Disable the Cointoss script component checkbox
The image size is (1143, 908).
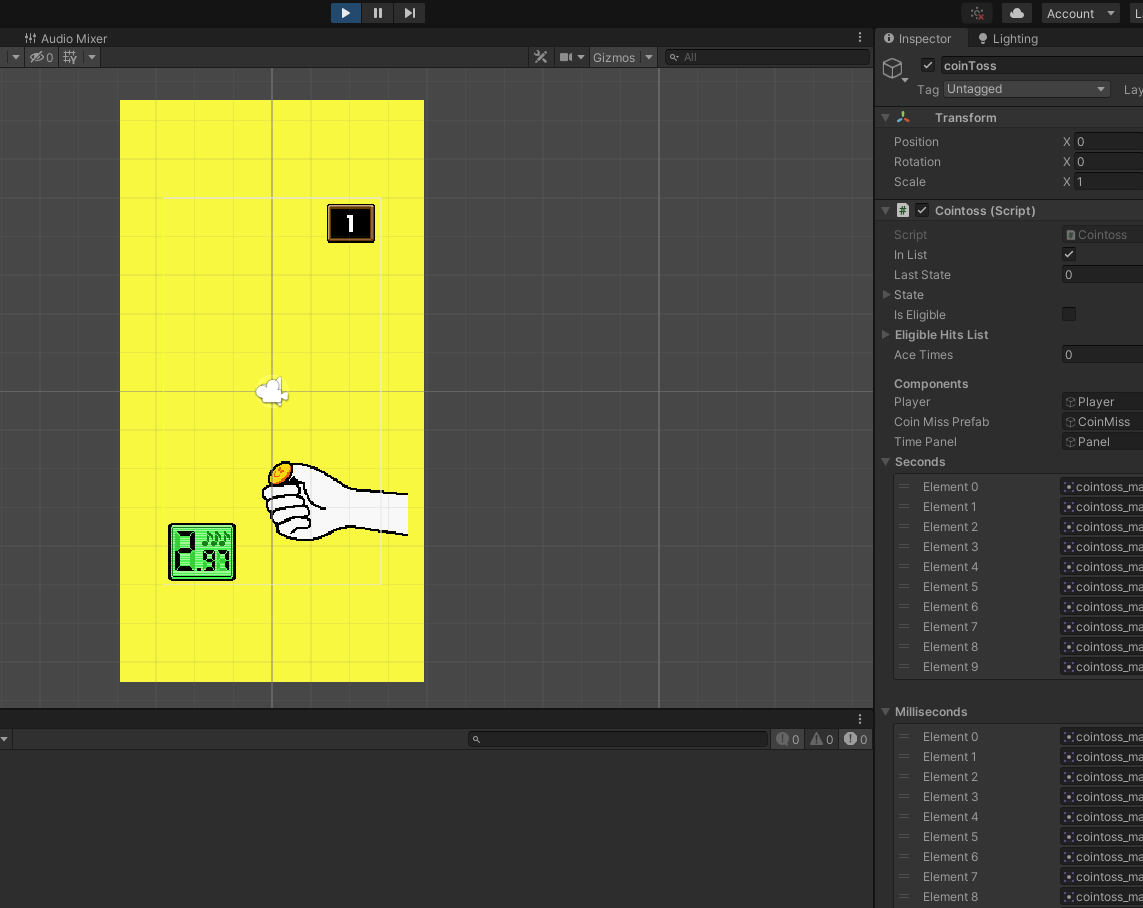coord(922,210)
